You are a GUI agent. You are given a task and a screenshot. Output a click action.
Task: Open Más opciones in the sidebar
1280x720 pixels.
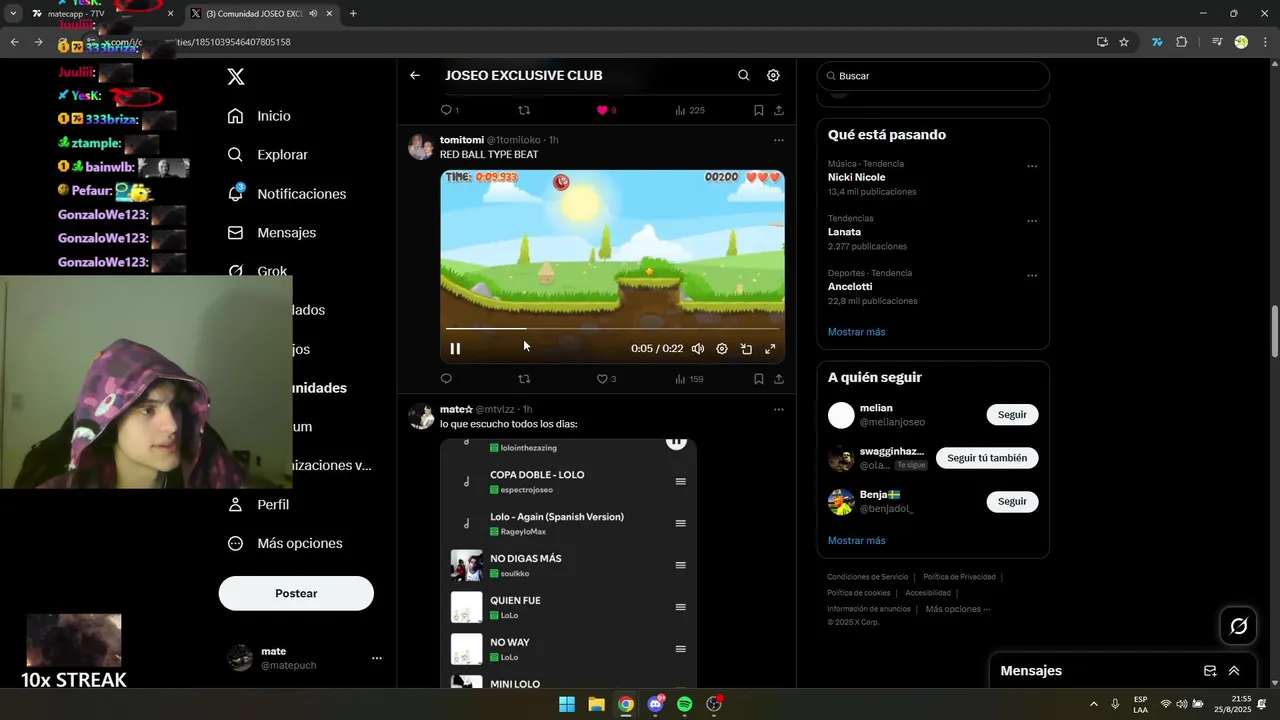point(285,543)
